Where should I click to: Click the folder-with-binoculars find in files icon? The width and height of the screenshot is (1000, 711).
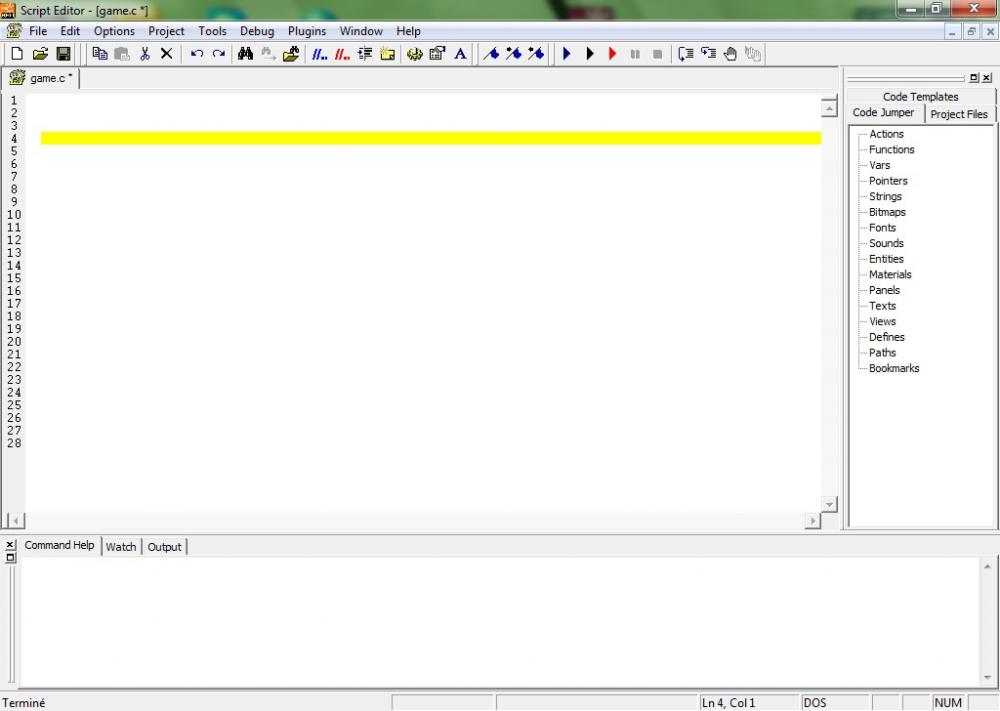(291, 54)
